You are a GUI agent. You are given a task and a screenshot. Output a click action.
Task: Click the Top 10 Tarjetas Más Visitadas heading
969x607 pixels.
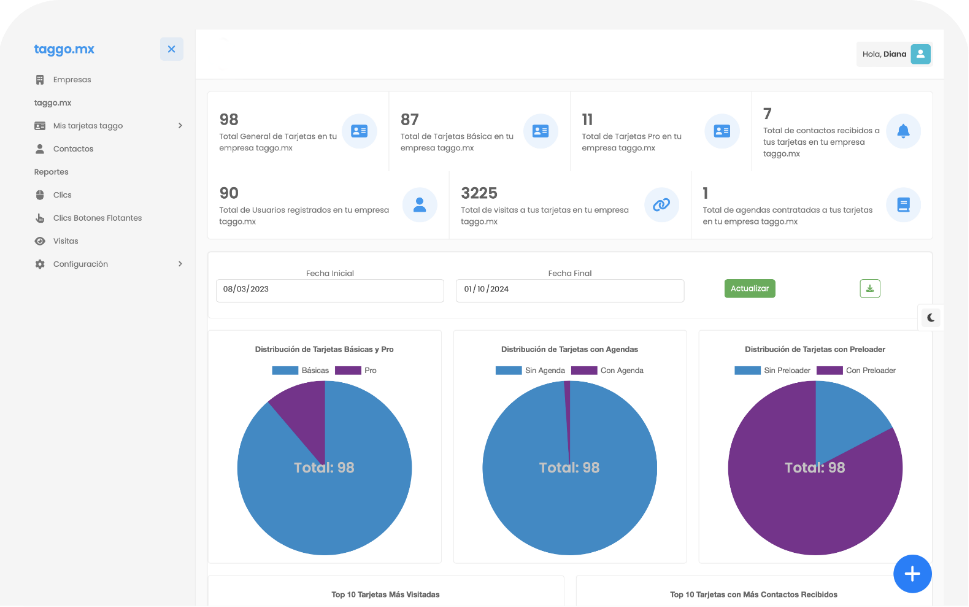[x=386, y=595]
